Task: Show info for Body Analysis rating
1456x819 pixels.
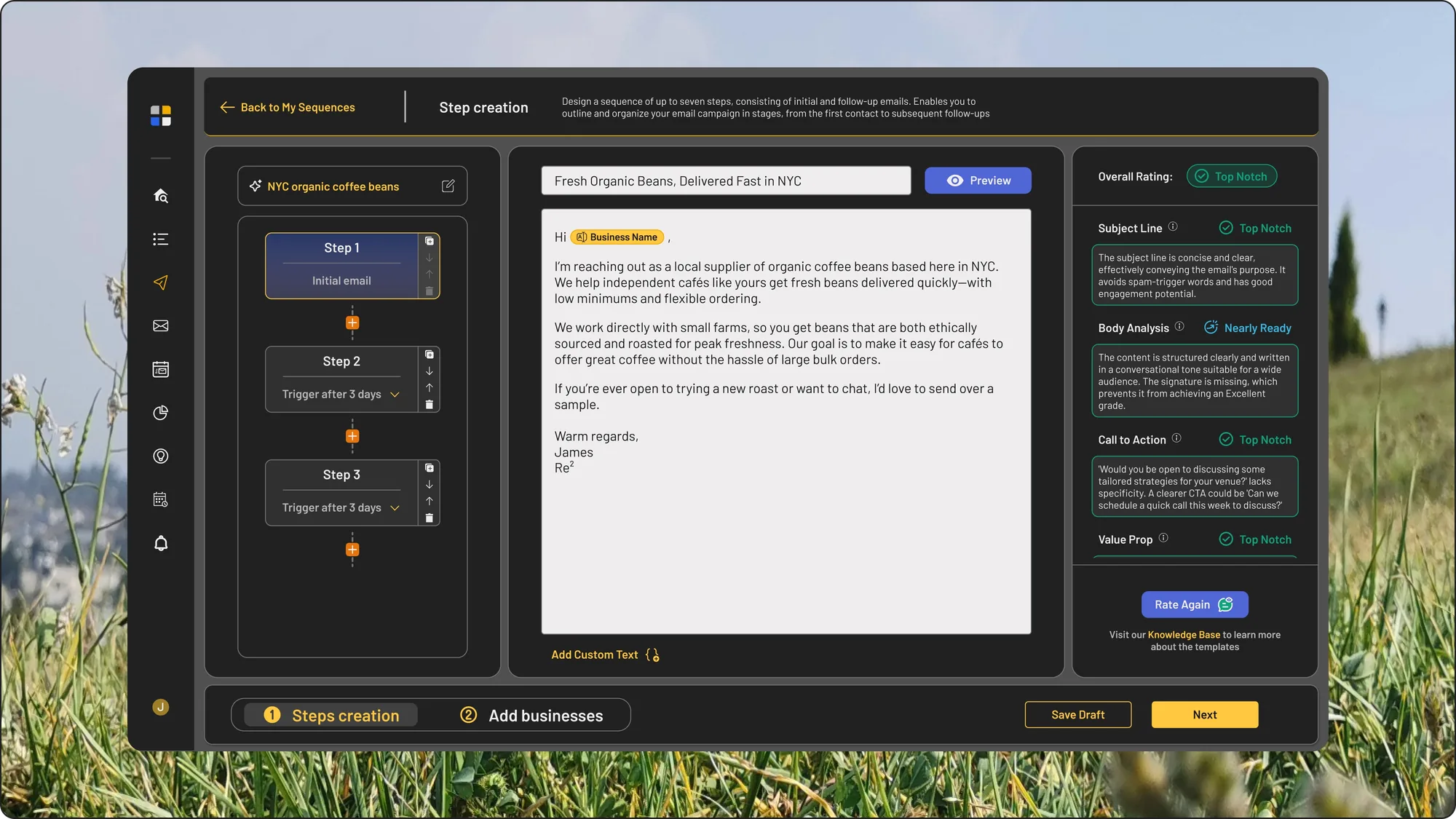Action: [1179, 326]
